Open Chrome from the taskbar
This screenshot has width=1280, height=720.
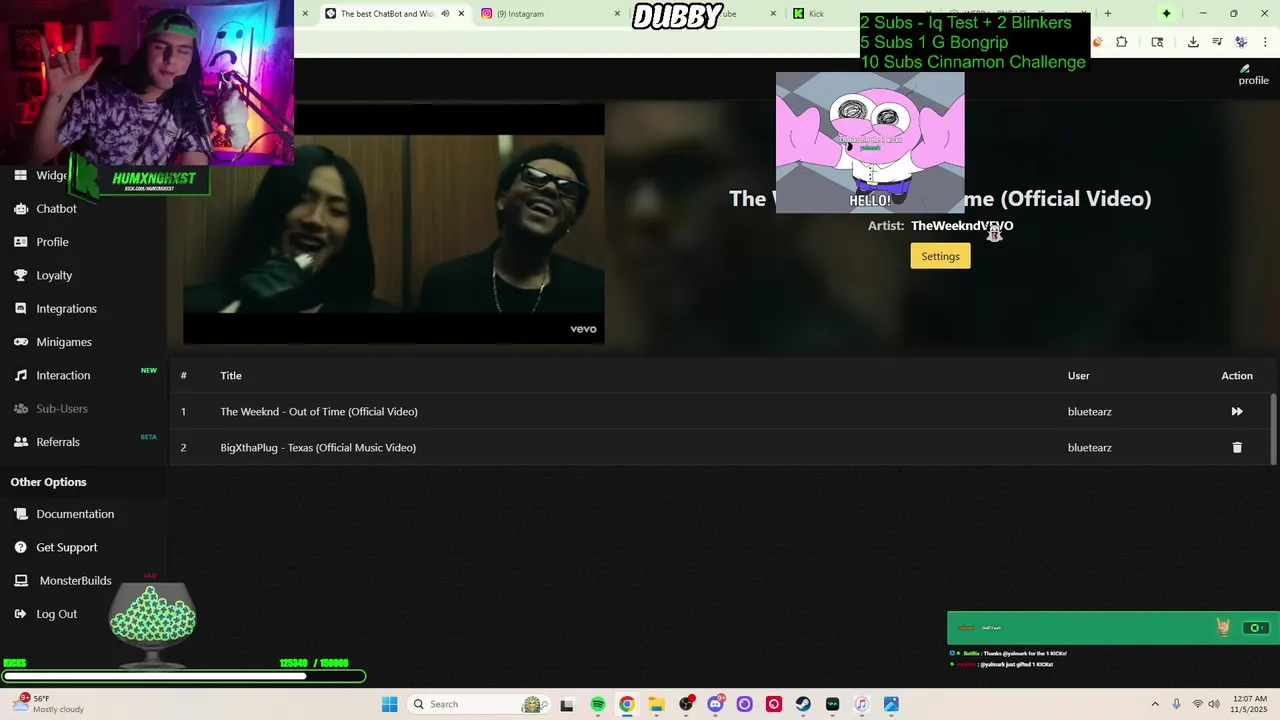[626, 704]
